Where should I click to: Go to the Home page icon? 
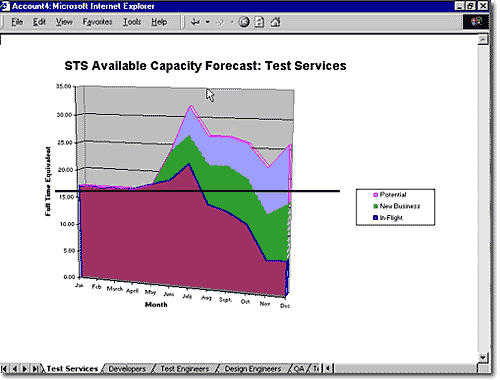[x=275, y=22]
